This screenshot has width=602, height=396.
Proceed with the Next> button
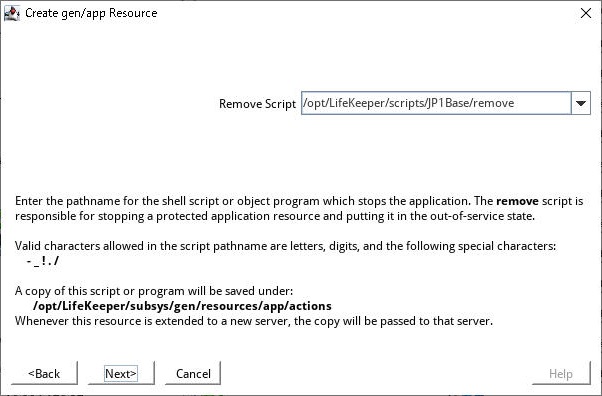click(121, 373)
